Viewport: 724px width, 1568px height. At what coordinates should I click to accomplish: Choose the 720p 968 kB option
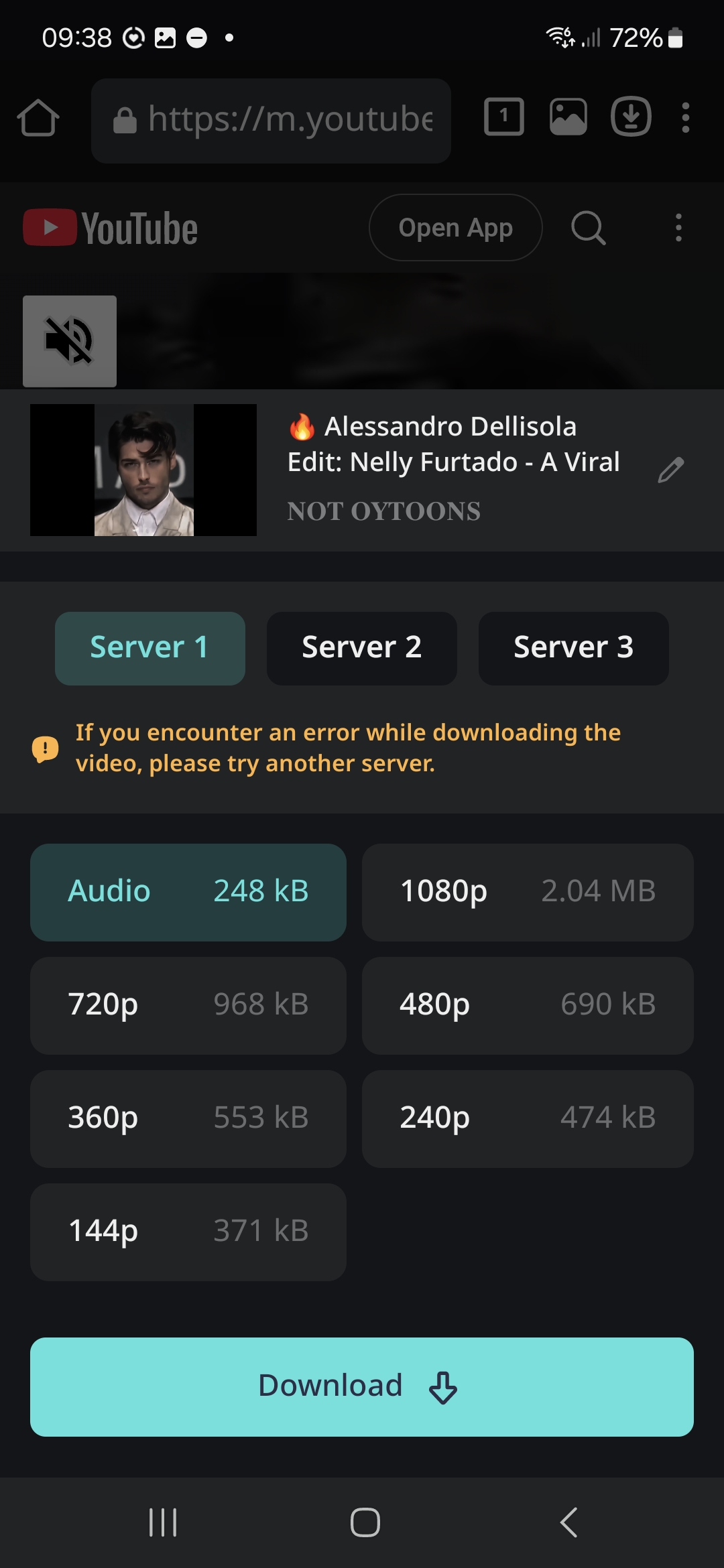click(x=188, y=1006)
